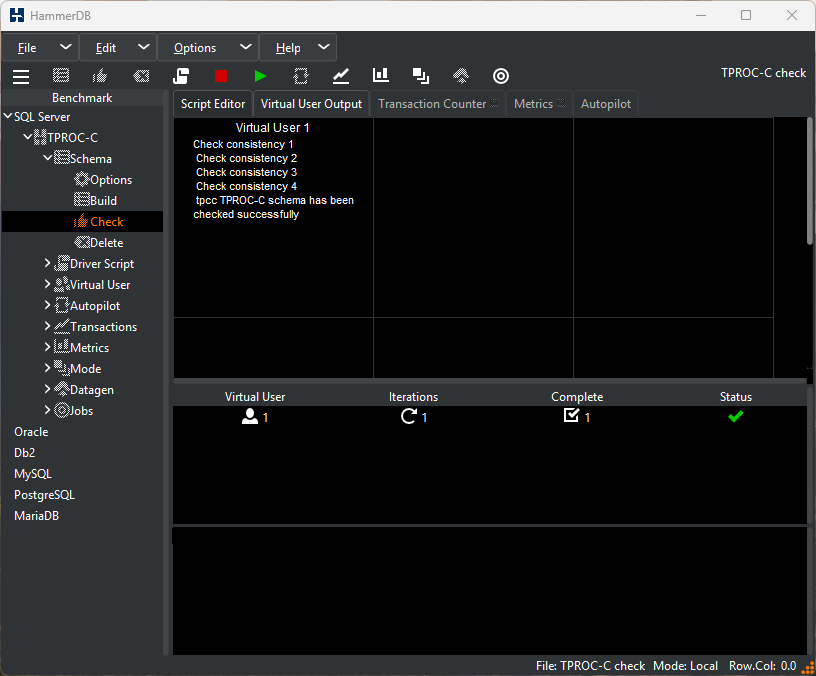
Task: Expand the Datagen tree node
Action: pos(47,389)
